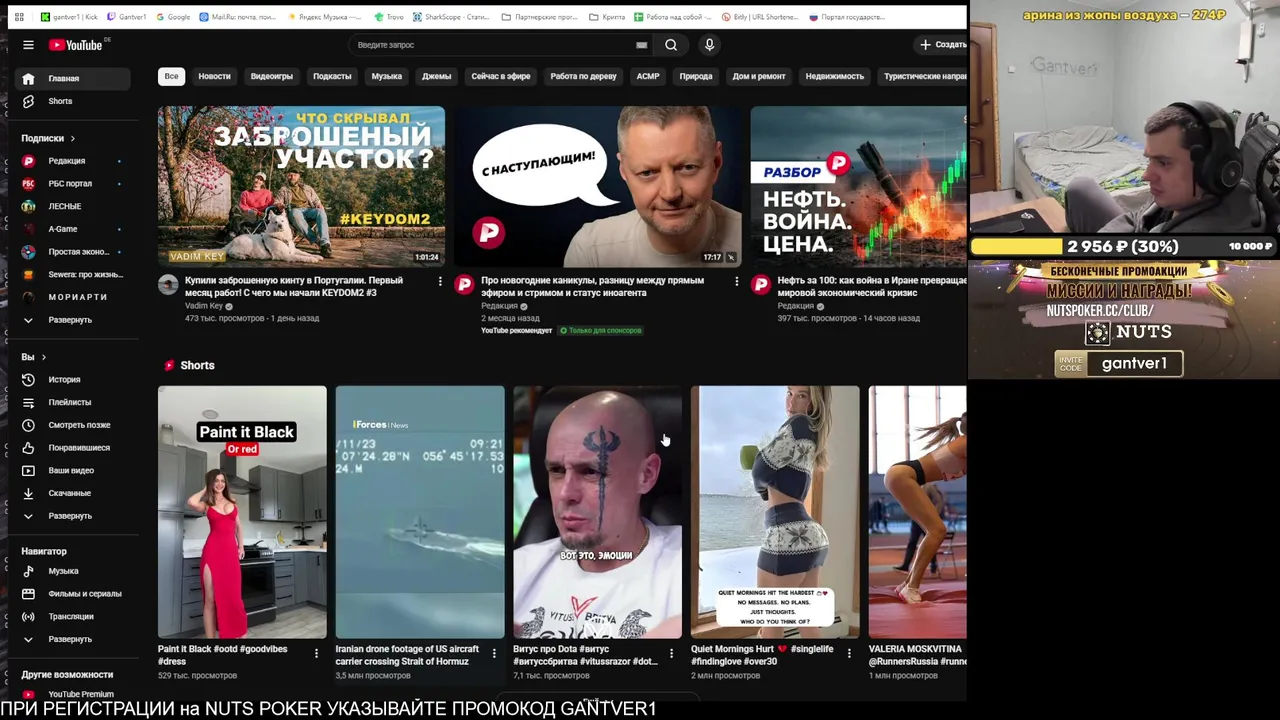Open the Заброшеный участок video thumbnail
Image resolution: width=1280 pixels, height=720 pixels.
coord(301,186)
